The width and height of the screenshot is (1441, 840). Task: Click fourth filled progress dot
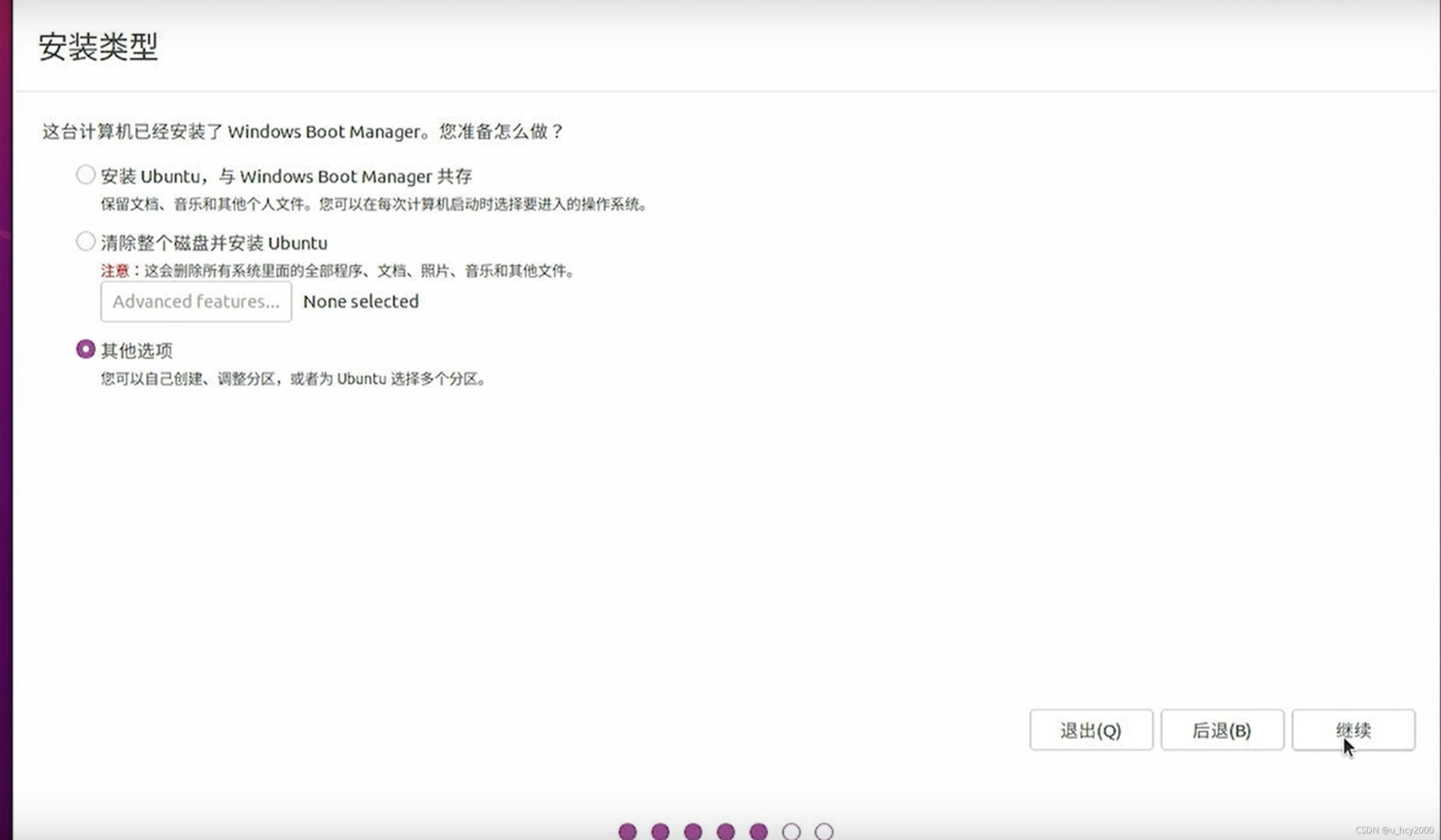pyautogui.click(x=726, y=832)
